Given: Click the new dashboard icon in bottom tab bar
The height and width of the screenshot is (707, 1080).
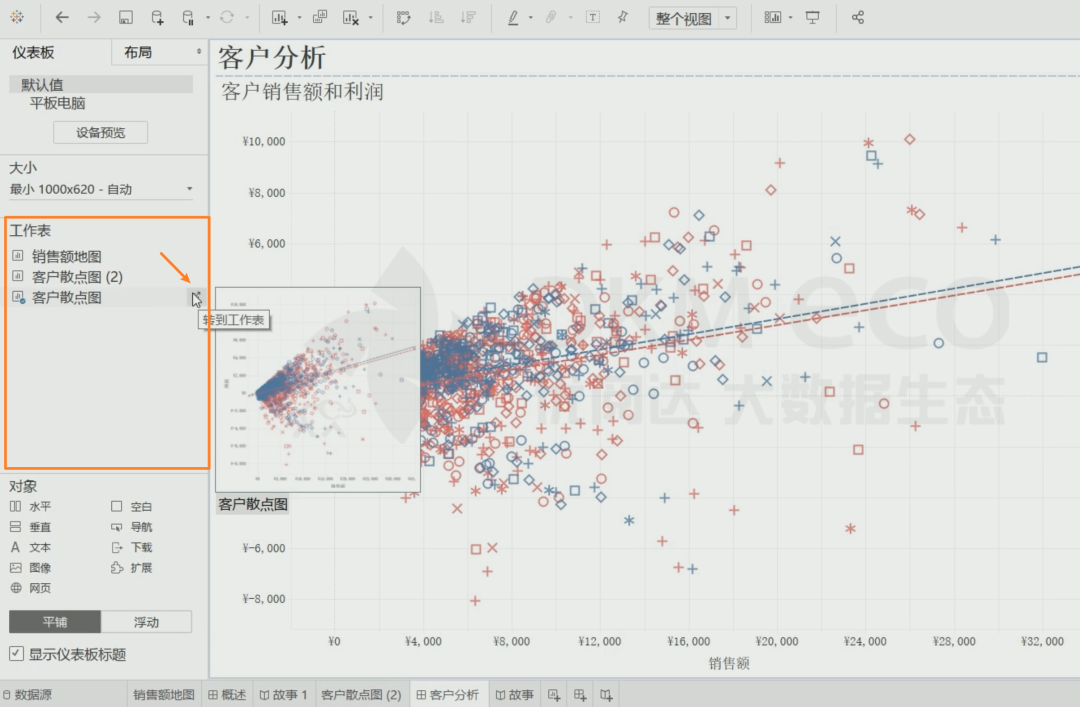Looking at the screenshot, I should pos(580,695).
